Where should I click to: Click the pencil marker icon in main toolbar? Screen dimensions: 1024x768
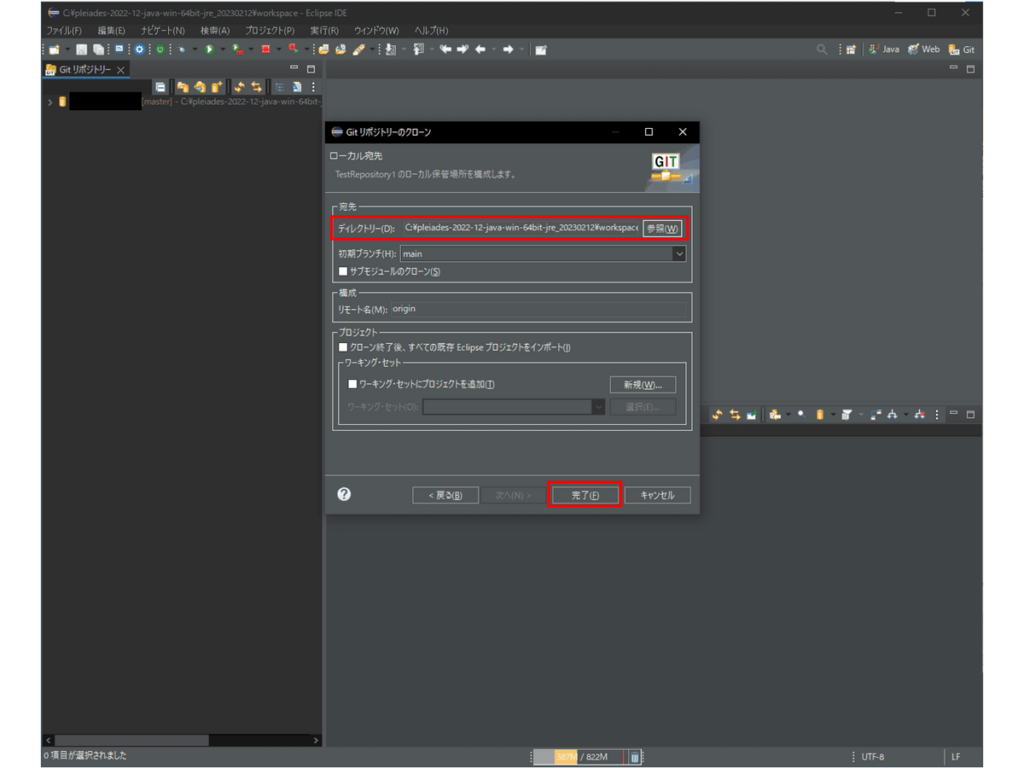(359, 50)
